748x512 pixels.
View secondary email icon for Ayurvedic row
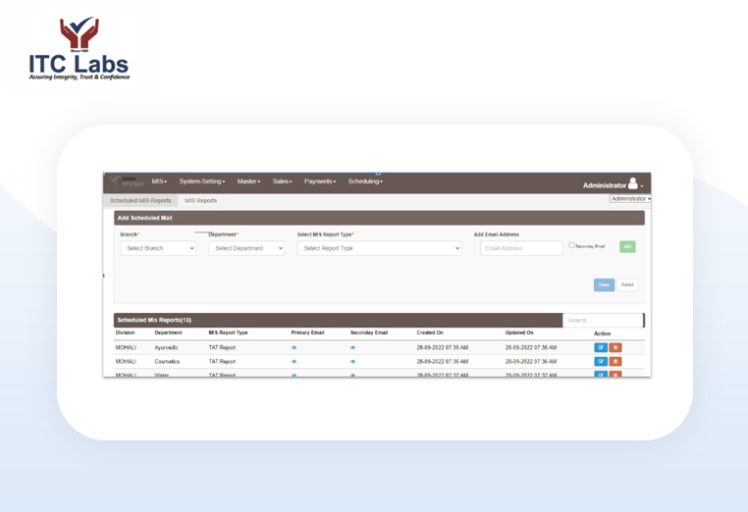point(353,347)
